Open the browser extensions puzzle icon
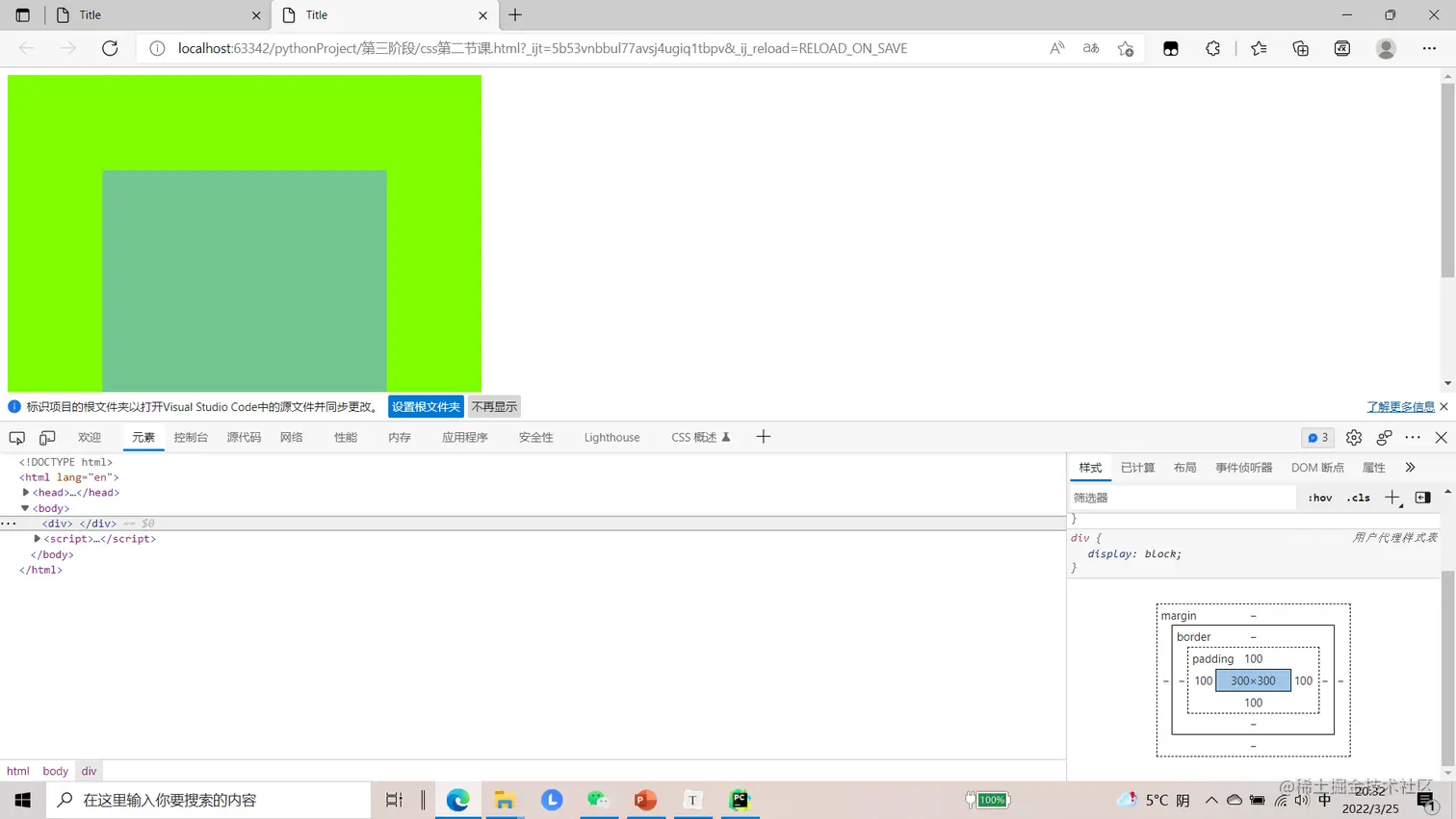 [x=1213, y=48]
